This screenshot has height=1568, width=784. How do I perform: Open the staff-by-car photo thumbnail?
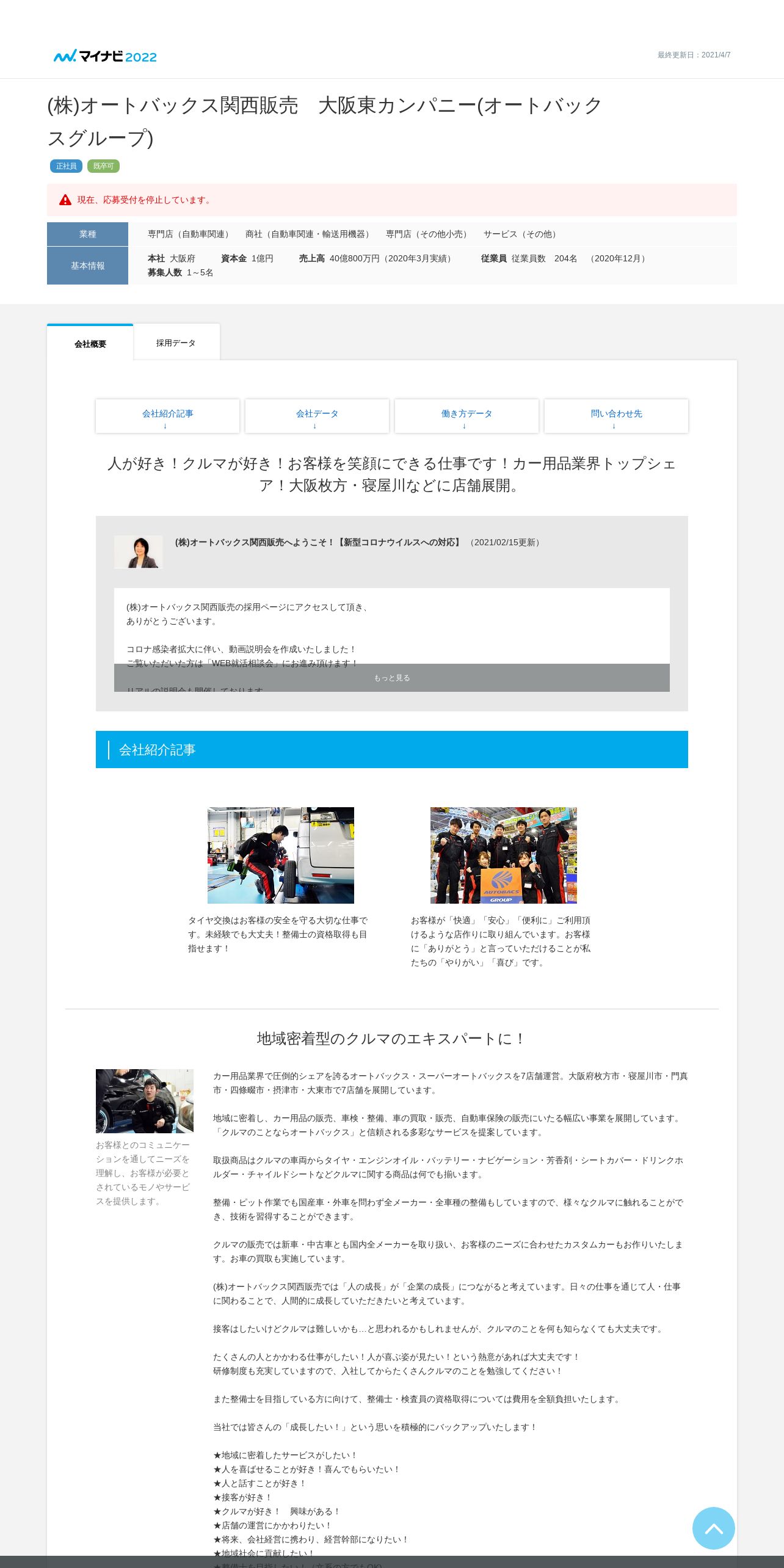(x=145, y=1101)
